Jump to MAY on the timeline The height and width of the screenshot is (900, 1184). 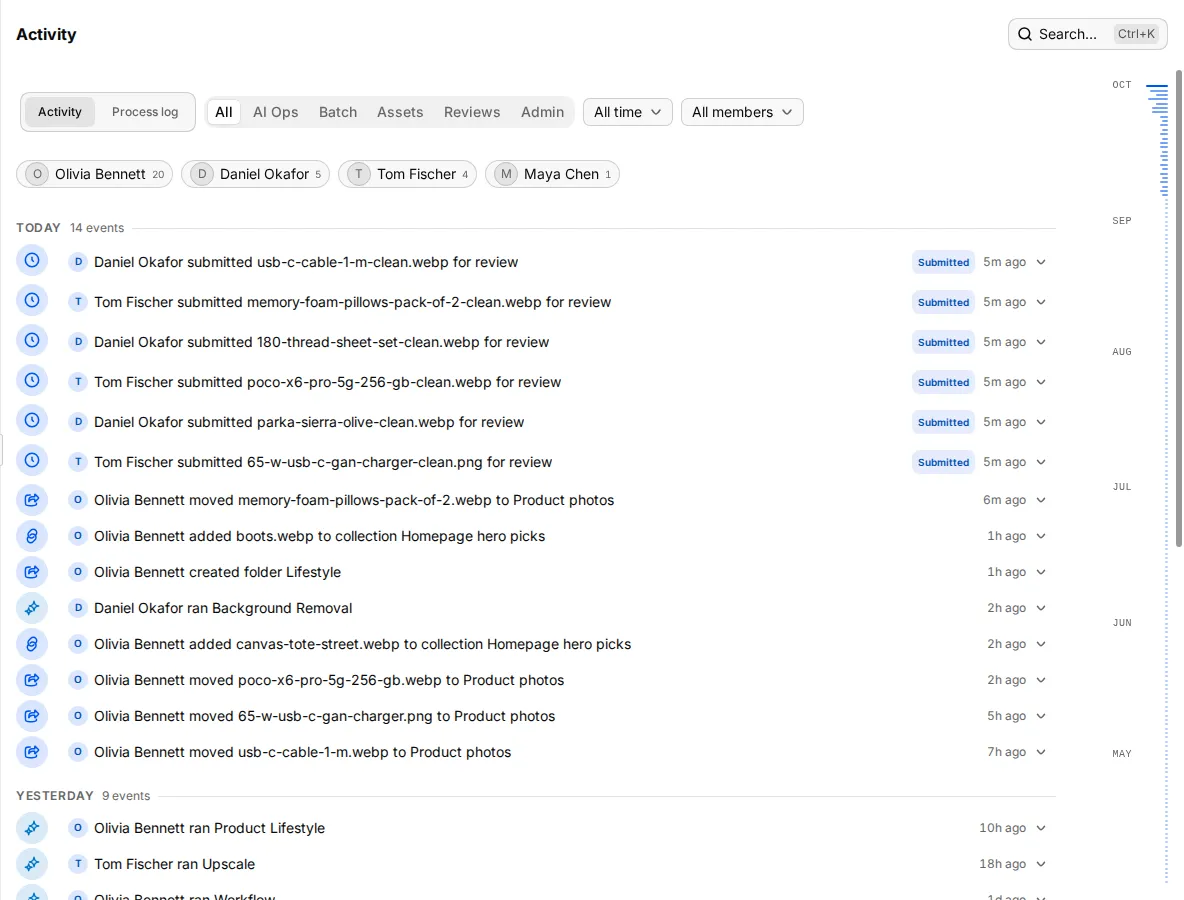(x=1122, y=754)
